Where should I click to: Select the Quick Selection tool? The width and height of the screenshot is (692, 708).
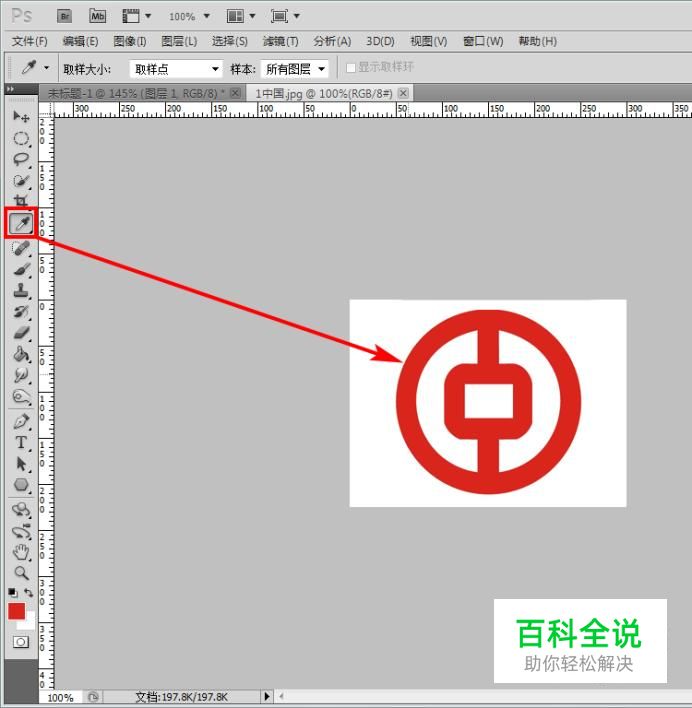pyautogui.click(x=21, y=181)
